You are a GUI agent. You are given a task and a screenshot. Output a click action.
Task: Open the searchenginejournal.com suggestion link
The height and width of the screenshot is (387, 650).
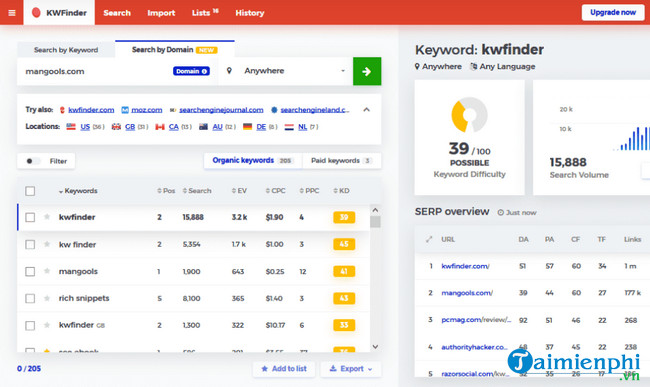[x=221, y=110]
